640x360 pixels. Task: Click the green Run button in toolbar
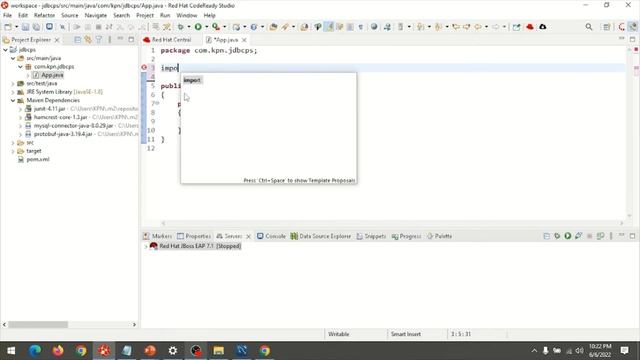pos(198,27)
